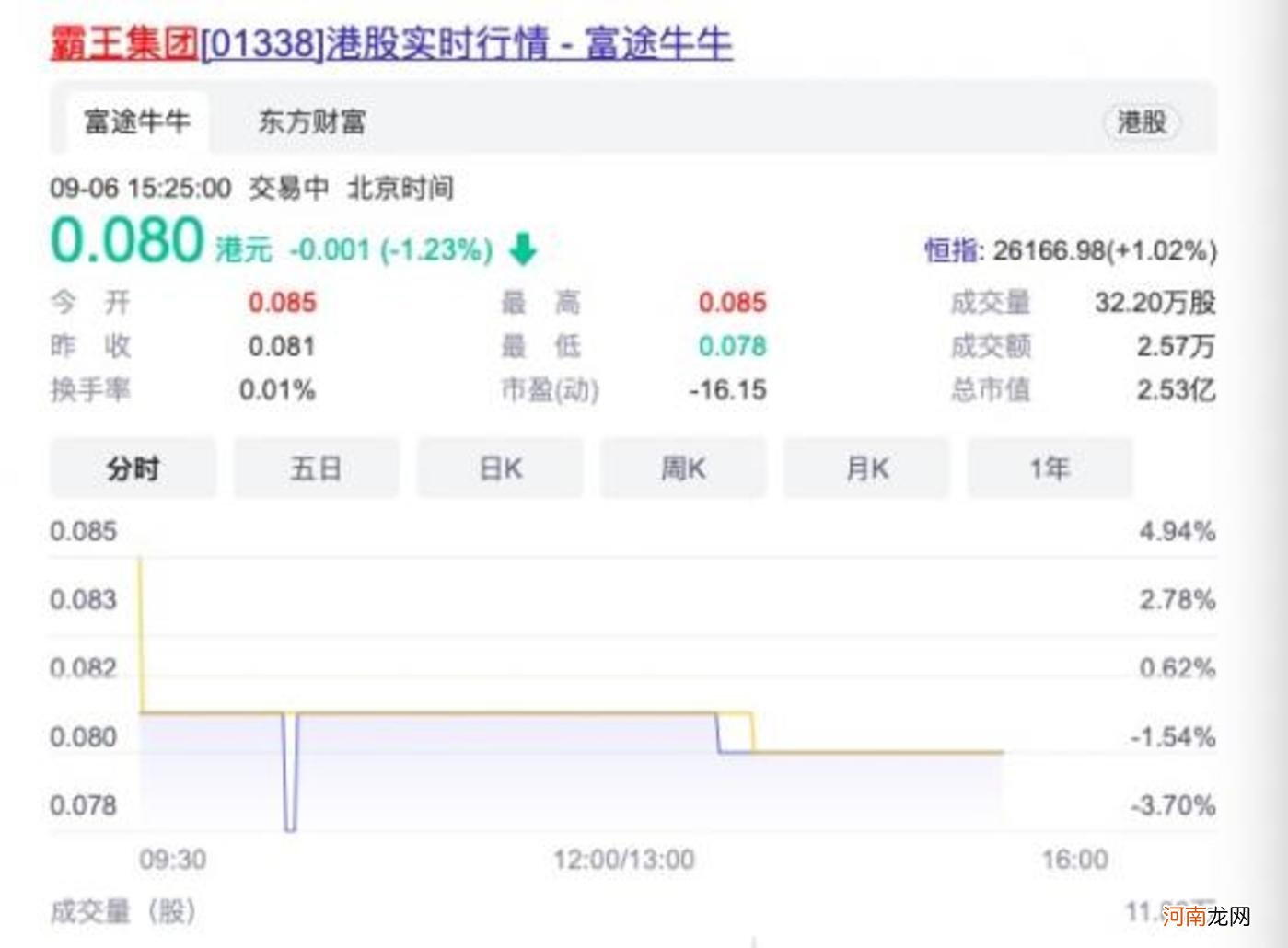This screenshot has width=1288, height=948.
Task: Click the 市盈(动) value -16.15
Action: click(x=728, y=390)
